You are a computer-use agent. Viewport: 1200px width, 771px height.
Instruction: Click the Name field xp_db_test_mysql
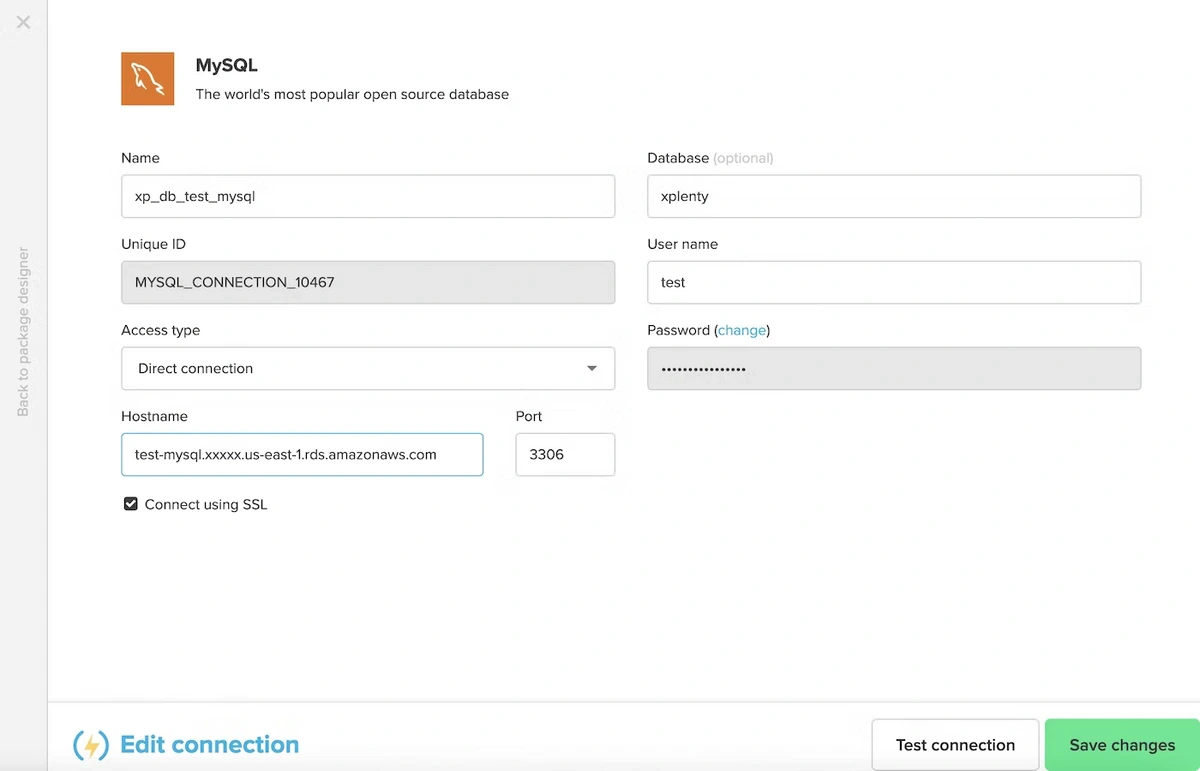click(368, 196)
